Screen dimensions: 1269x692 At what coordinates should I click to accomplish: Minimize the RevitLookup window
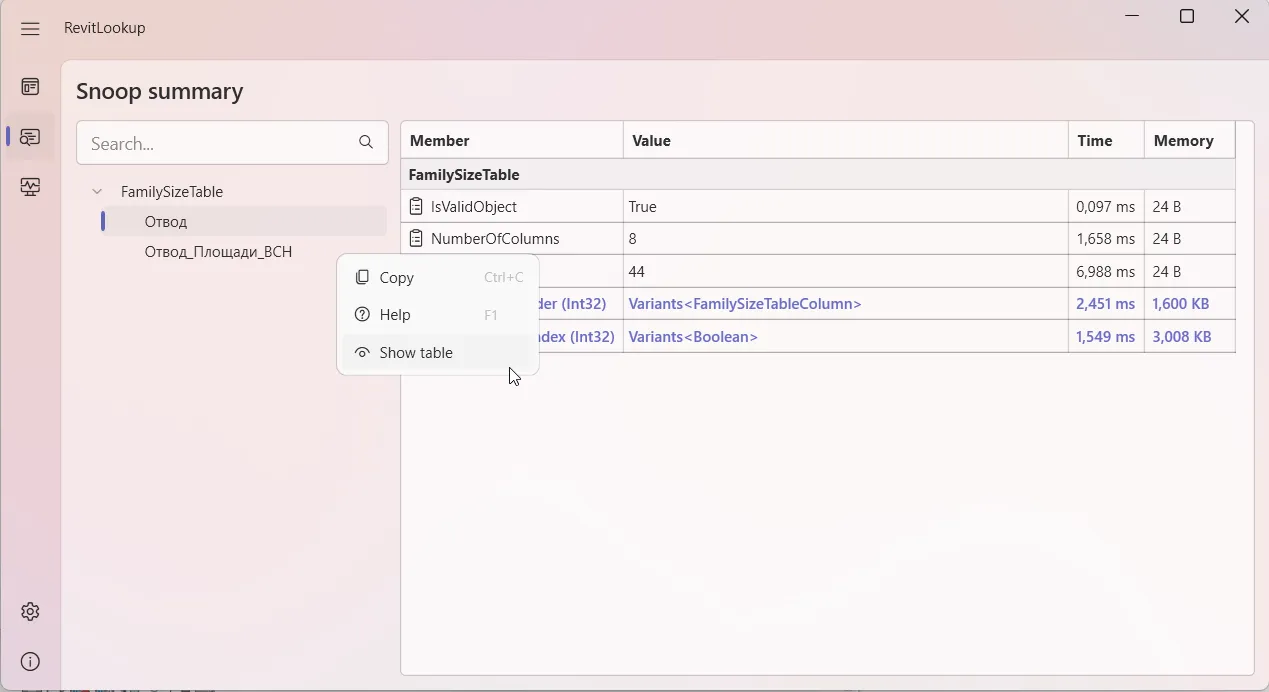(1132, 17)
